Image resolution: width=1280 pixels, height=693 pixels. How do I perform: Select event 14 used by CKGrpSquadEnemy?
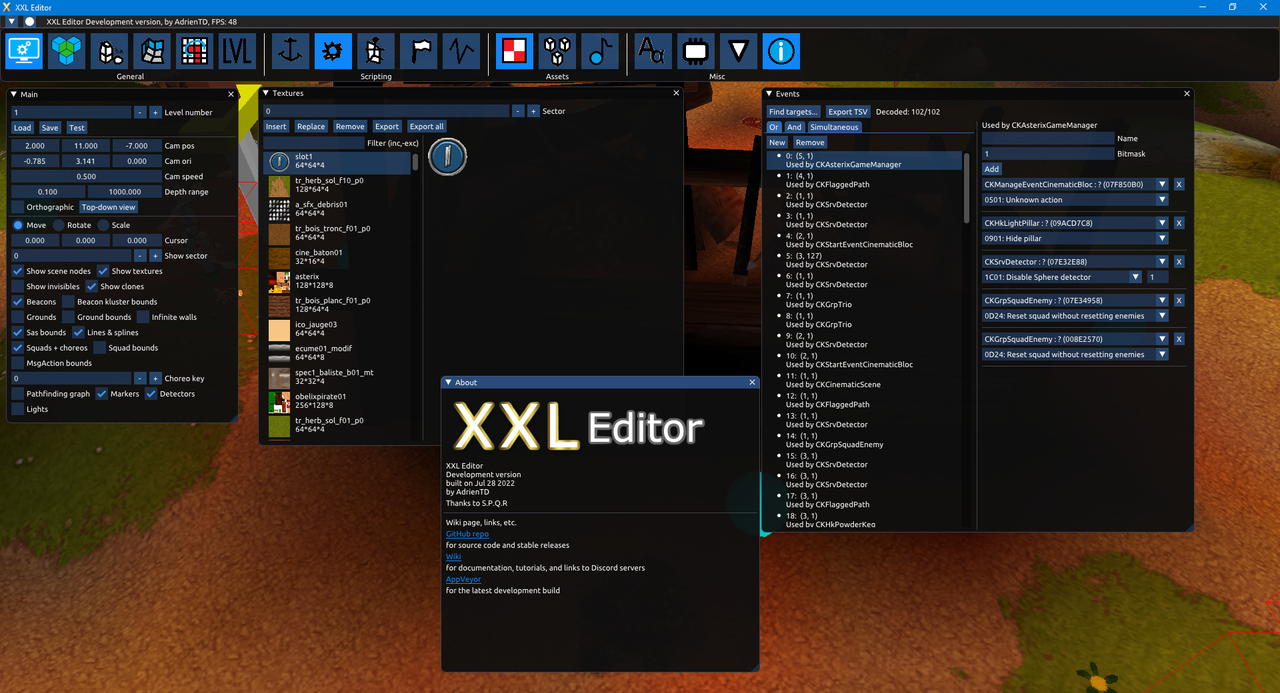864,440
